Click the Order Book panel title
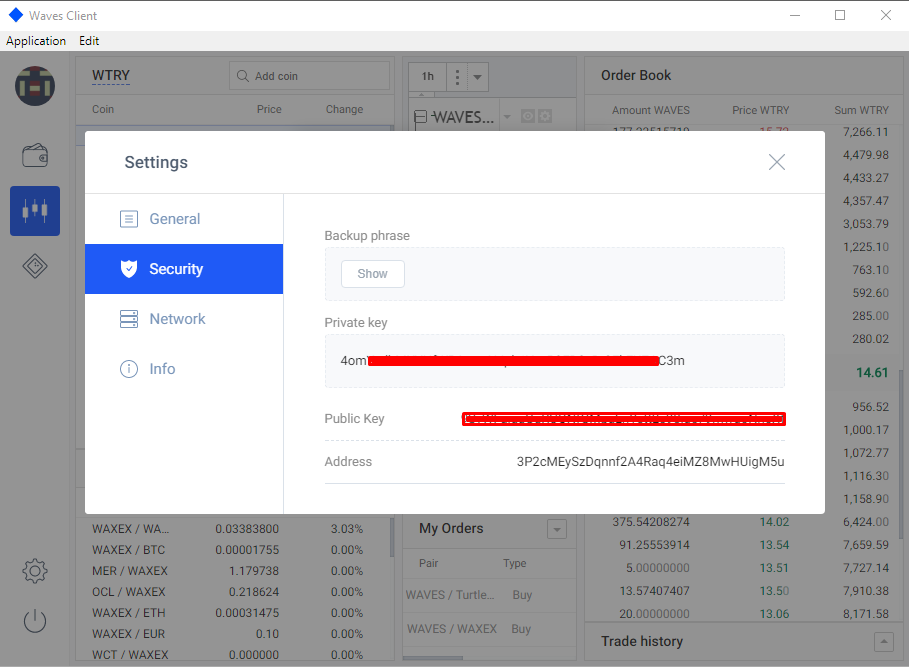 tap(636, 75)
